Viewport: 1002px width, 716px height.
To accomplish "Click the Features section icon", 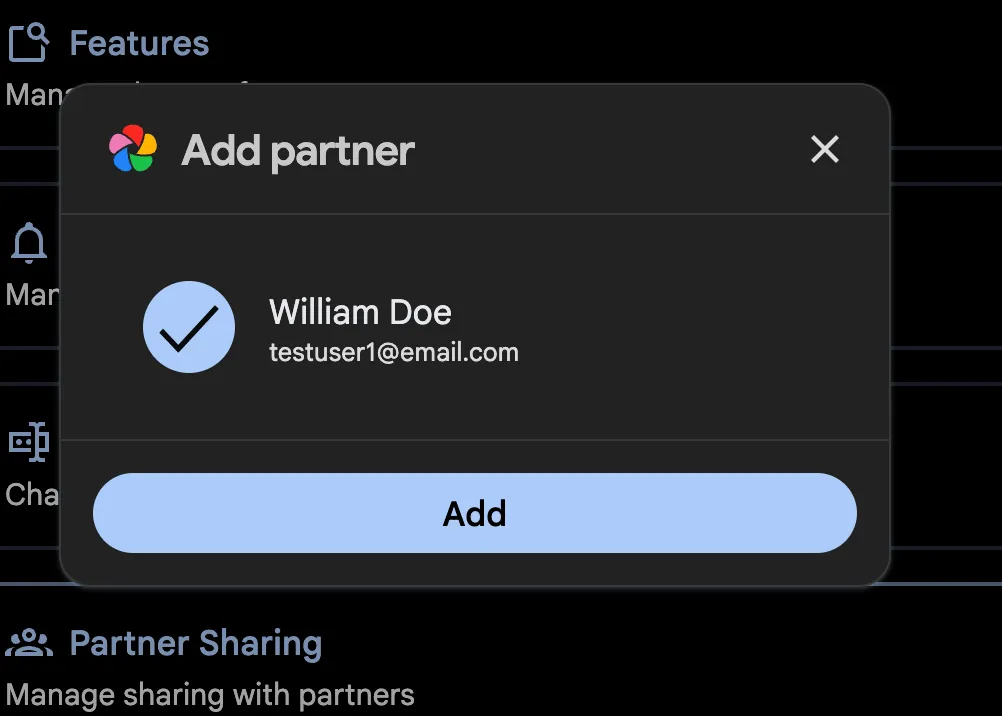I will click(x=28, y=43).
